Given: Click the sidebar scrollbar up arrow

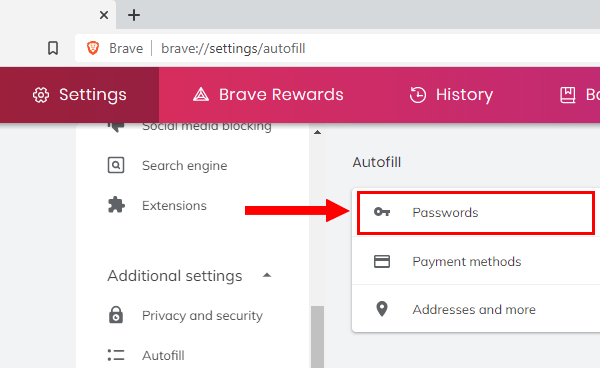Looking at the screenshot, I should pyautogui.click(x=317, y=132).
